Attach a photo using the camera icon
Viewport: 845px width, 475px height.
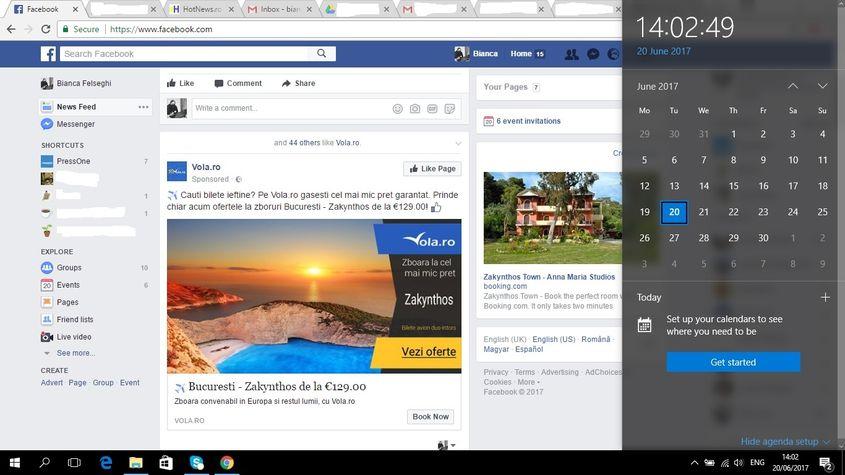point(415,109)
